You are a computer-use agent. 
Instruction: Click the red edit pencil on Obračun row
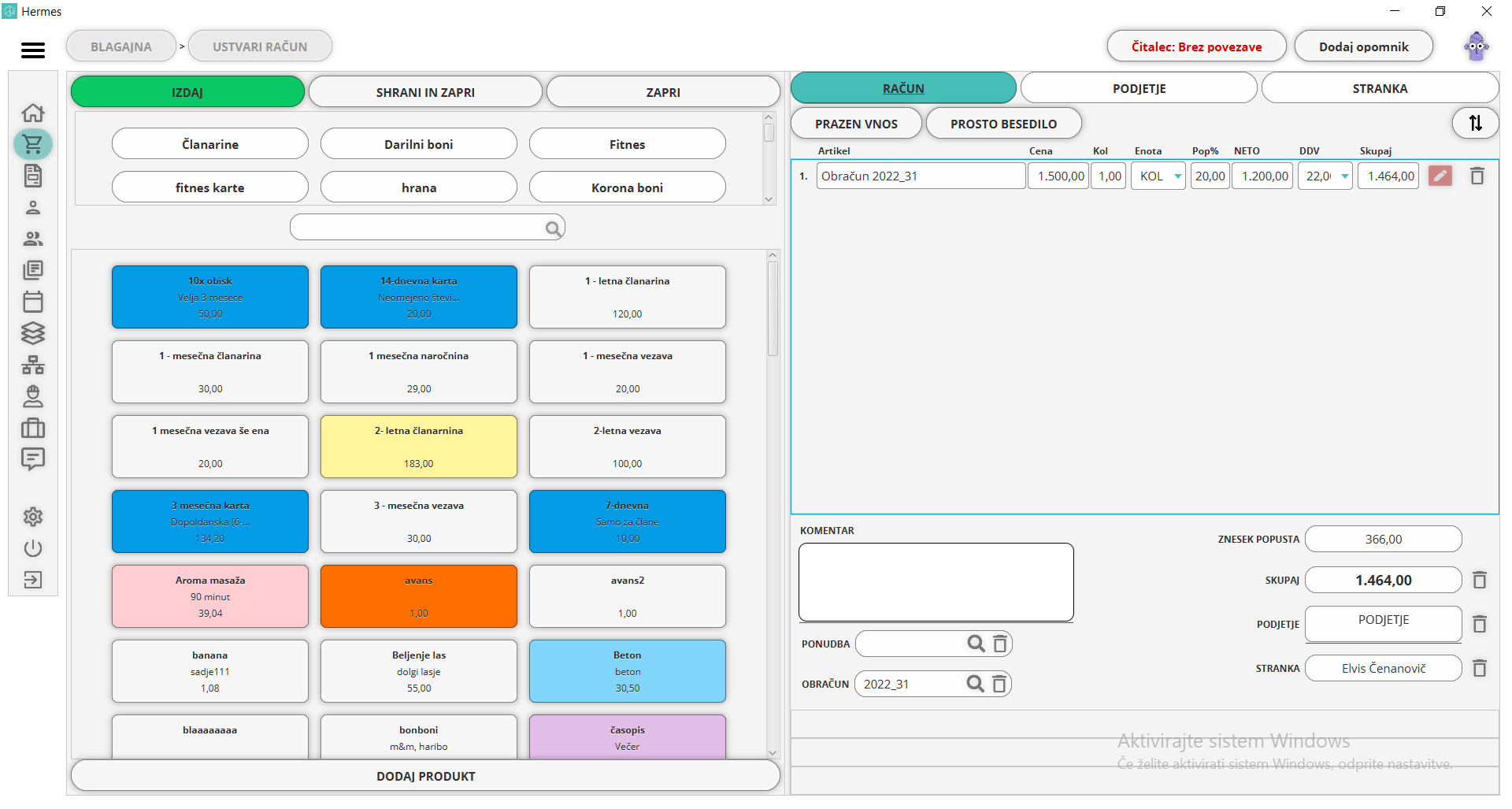click(1440, 176)
